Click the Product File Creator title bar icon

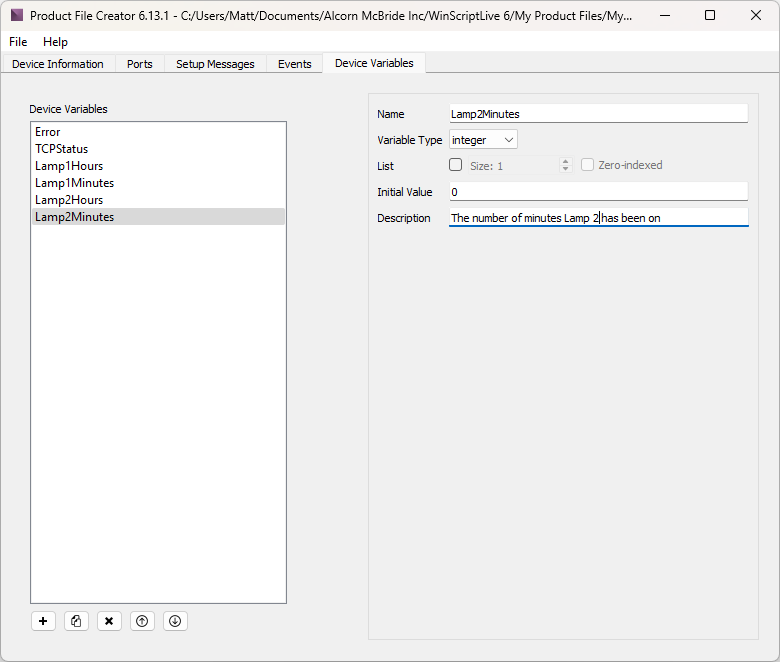[16, 16]
